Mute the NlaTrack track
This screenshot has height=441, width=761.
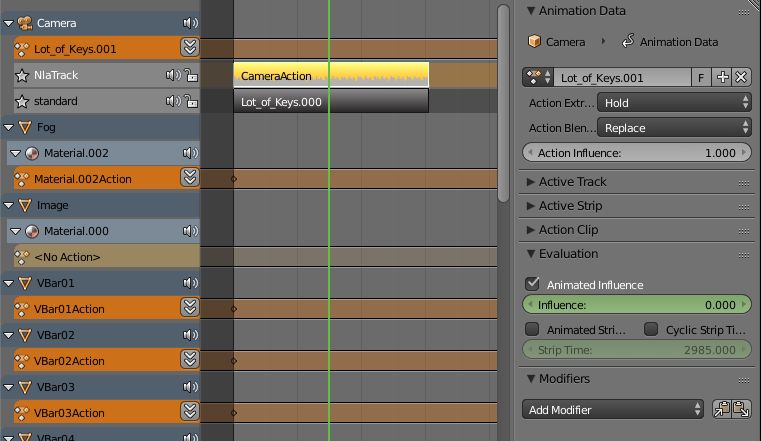[173, 75]
